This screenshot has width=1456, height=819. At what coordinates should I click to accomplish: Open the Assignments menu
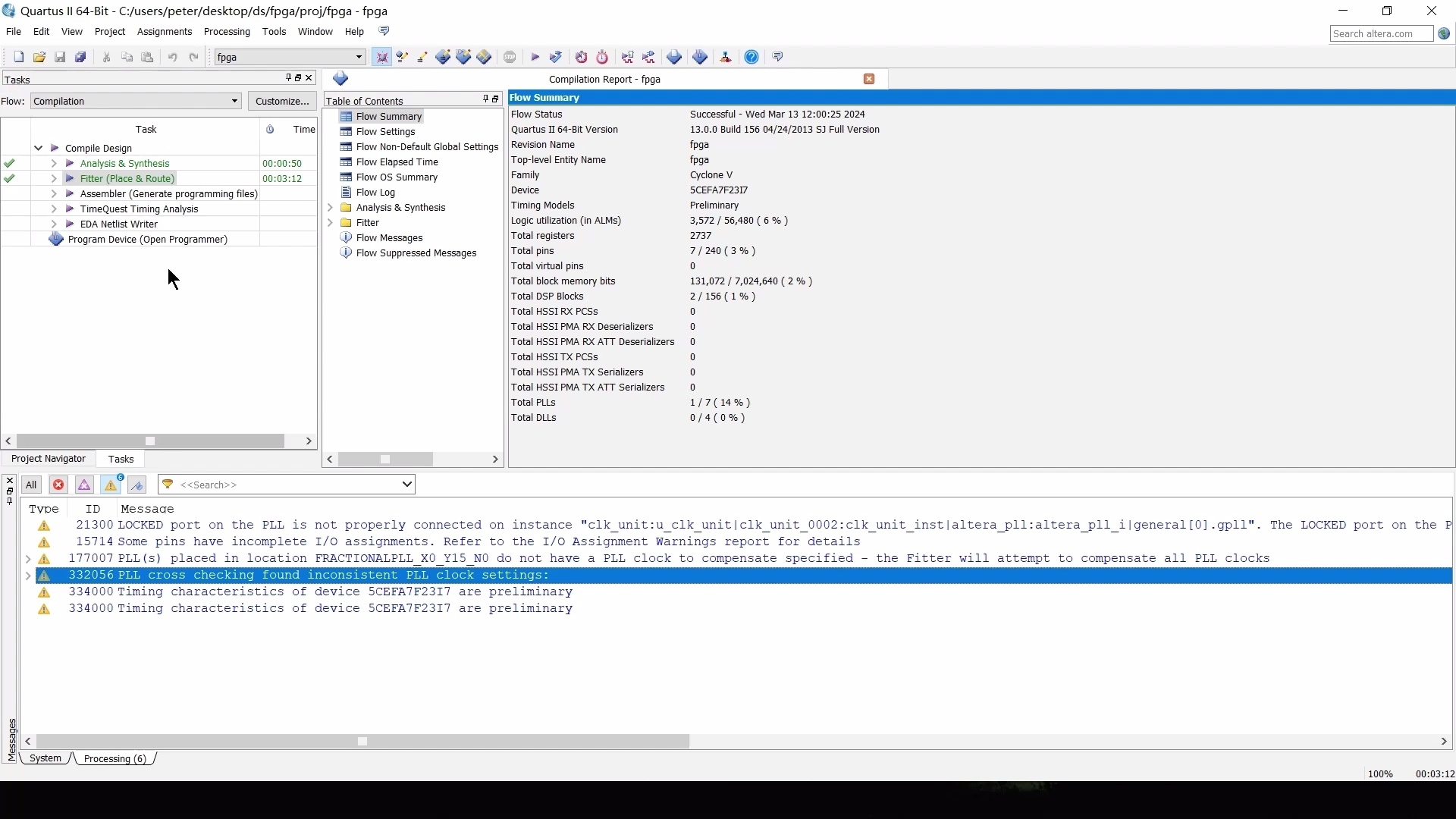coord(164,32)
